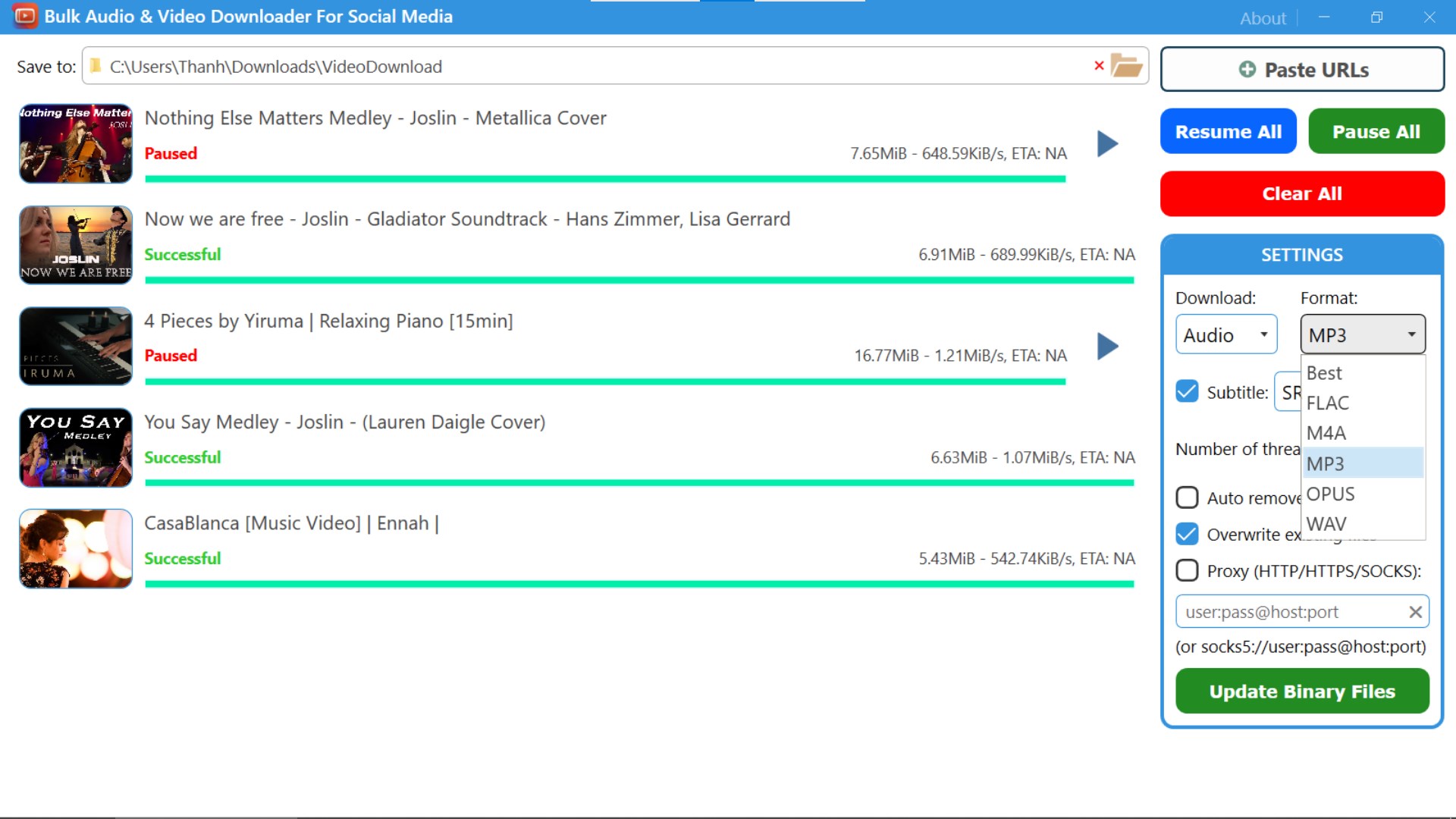The image size is (1456, 819).
Task: Clear the proxy input field with X
Action: pyautogui.click(x=1415, y=612)
